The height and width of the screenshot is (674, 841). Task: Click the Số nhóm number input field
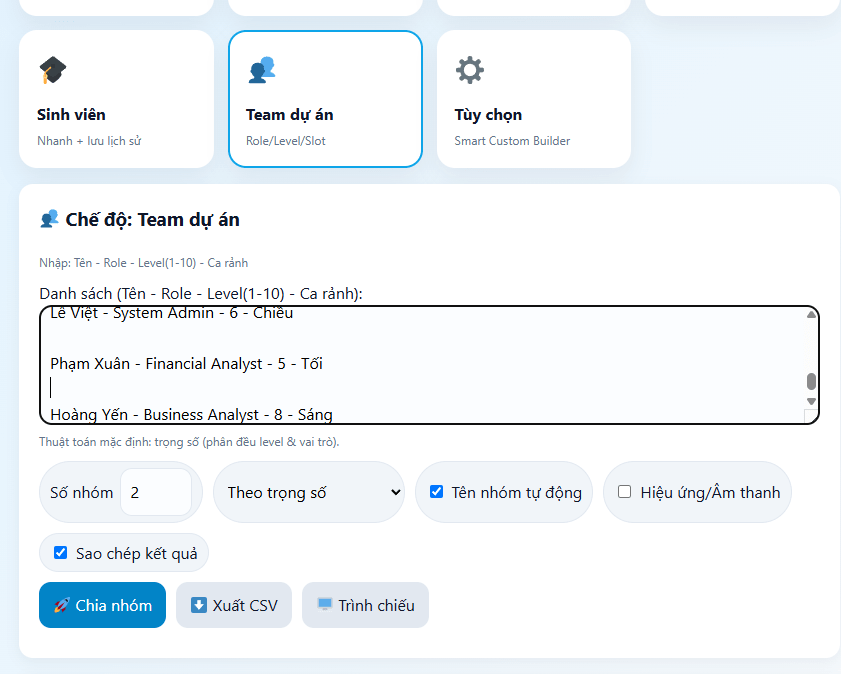155,492
